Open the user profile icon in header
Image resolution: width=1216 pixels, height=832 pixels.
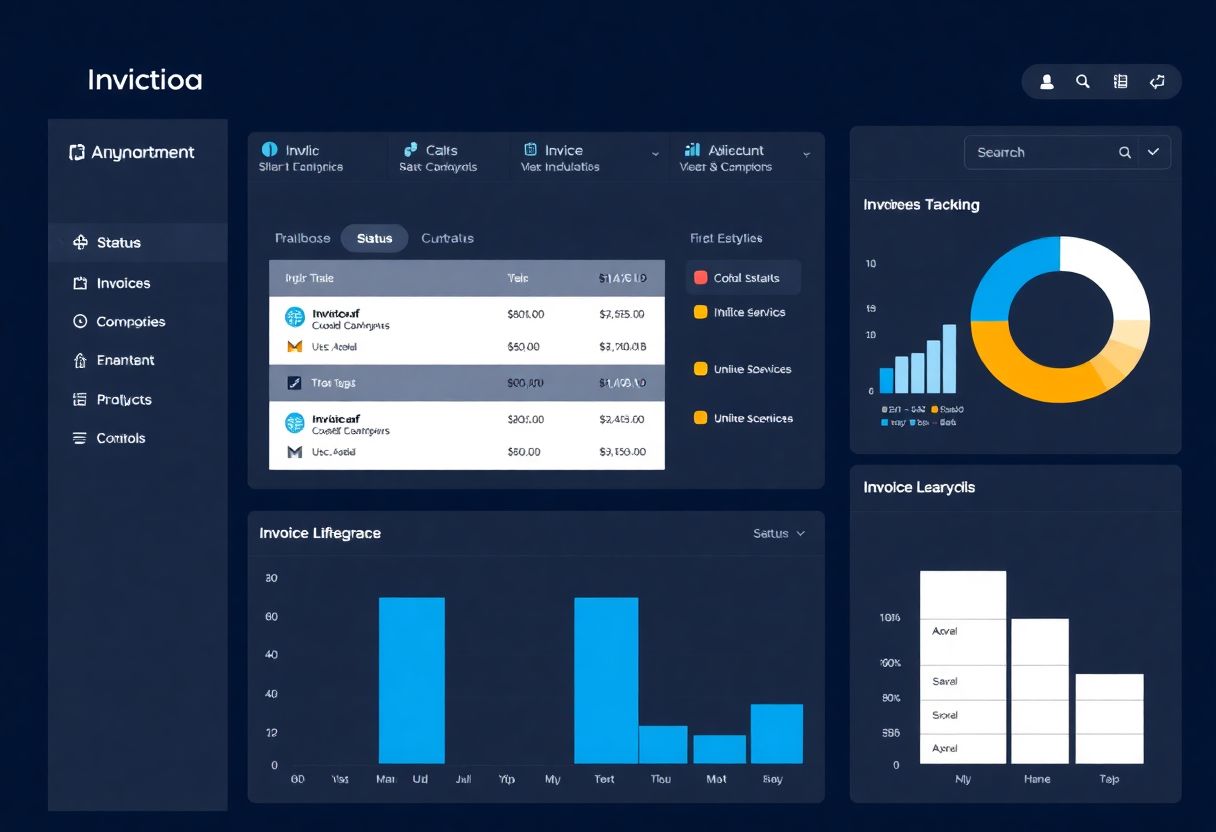coord(1047,82)
